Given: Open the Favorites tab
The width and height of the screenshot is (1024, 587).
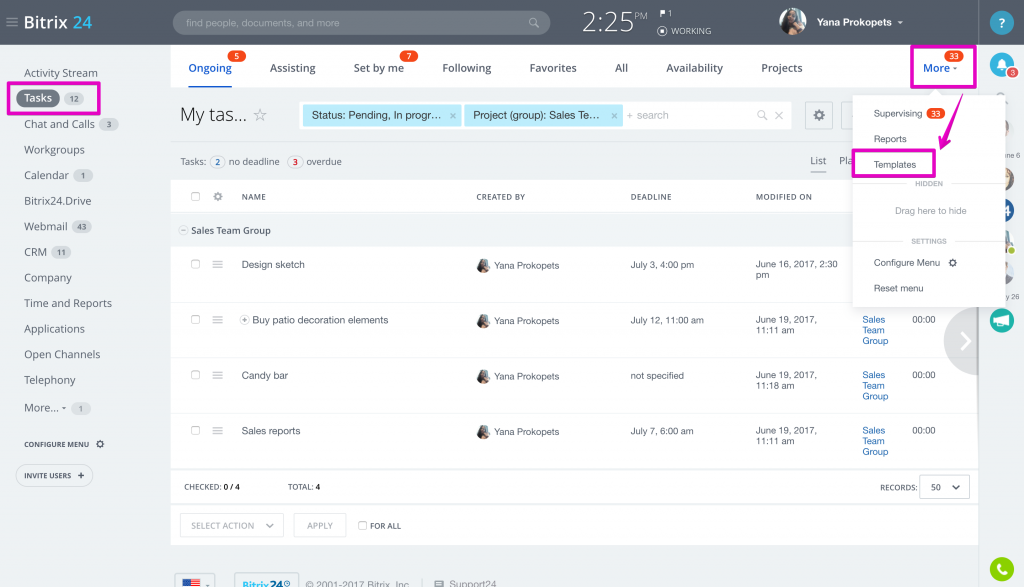Looking at the screenshot, I should click(x=552, y=68).
